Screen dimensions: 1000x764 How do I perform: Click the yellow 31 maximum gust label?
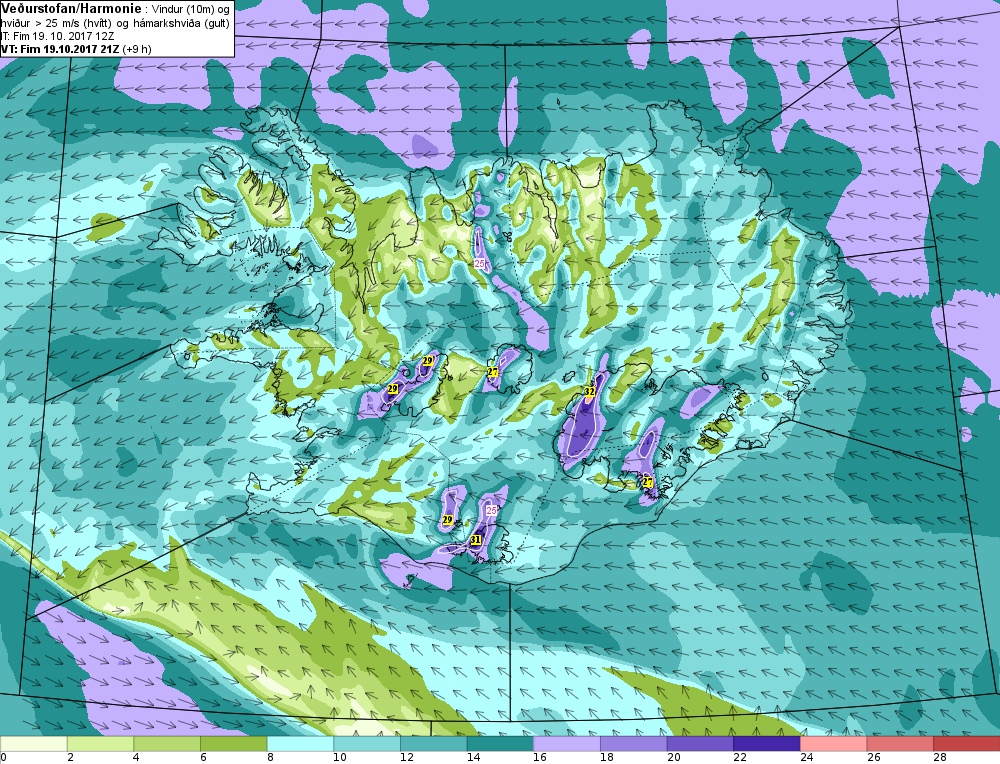point(475,540)
